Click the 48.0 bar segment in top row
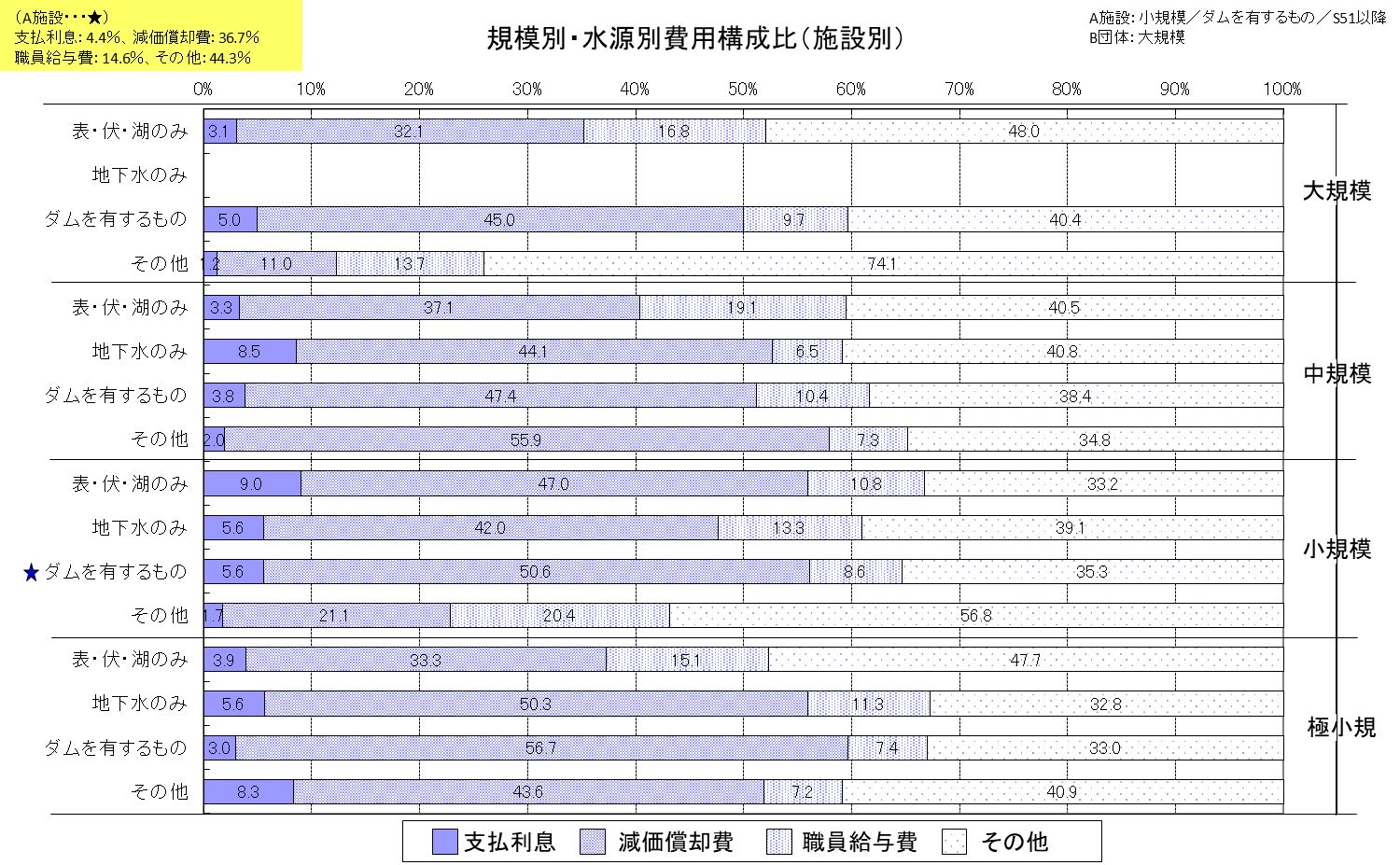Viewport: 1400px width, 865px height. click(1024, 132)
